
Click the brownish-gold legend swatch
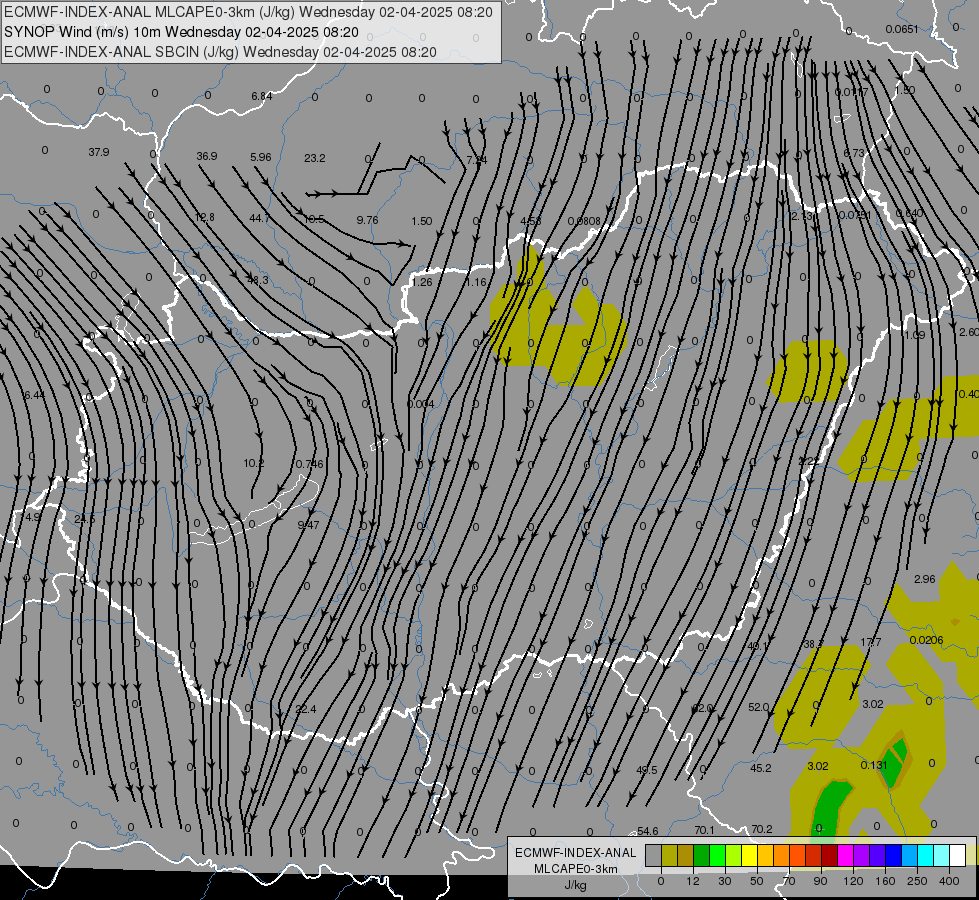click(x=686, y=855)
